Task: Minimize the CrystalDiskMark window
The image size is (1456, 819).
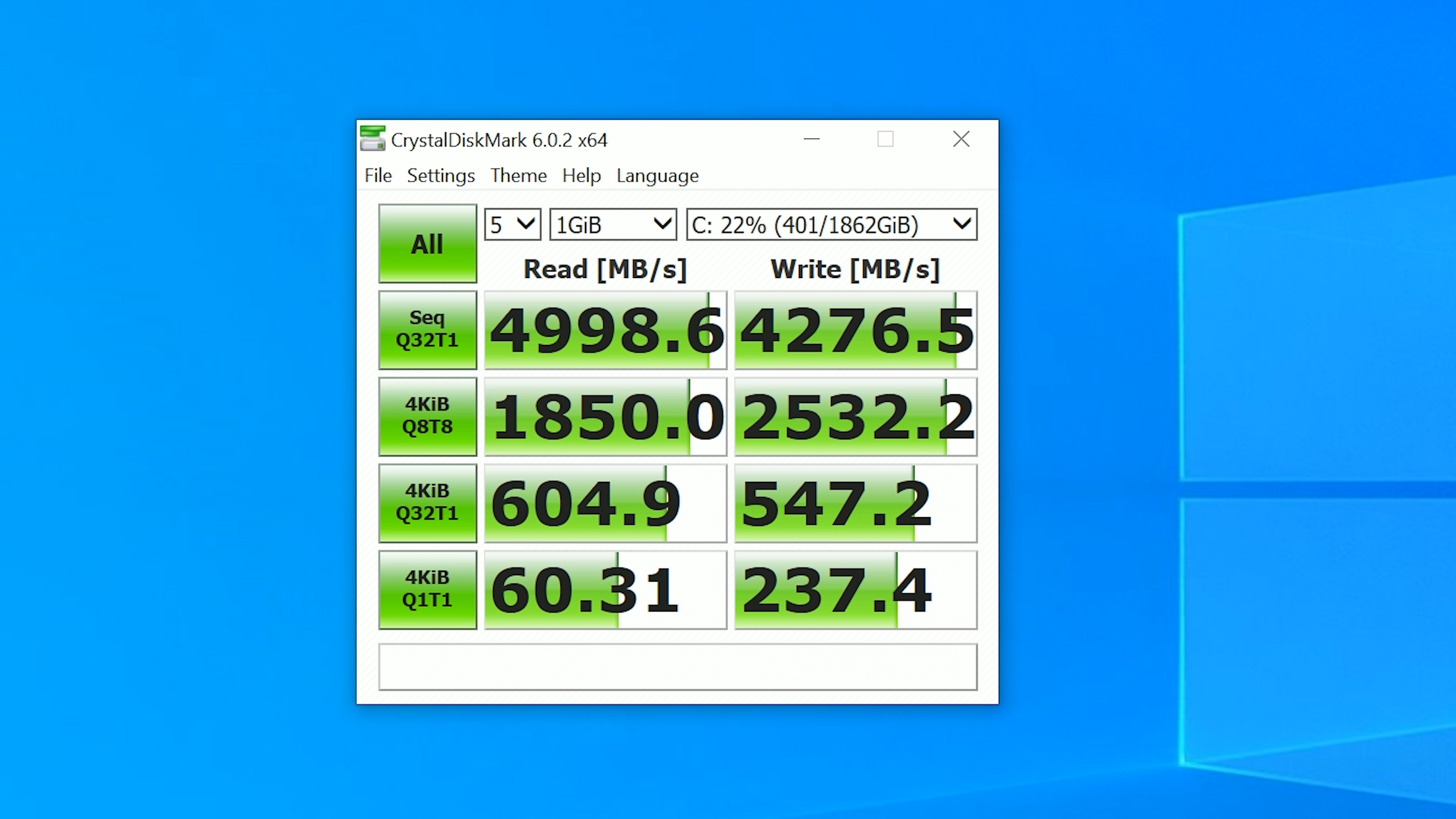Action: tap(812, 139)
